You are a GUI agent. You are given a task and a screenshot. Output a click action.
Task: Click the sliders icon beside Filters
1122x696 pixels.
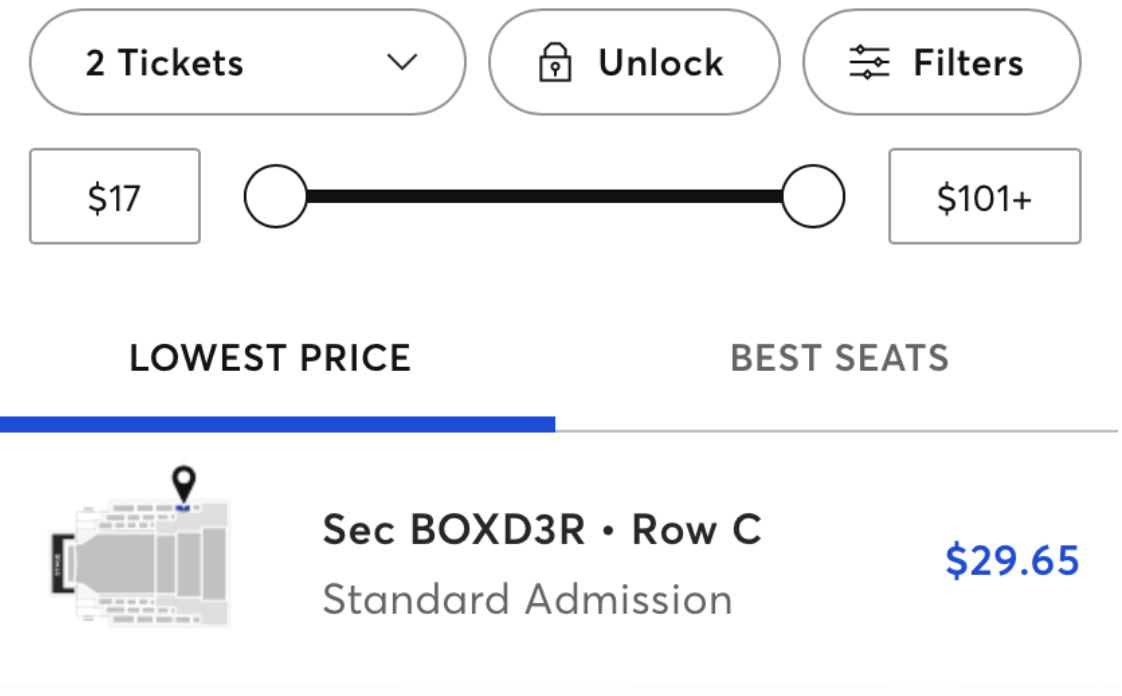click(869, 64)
